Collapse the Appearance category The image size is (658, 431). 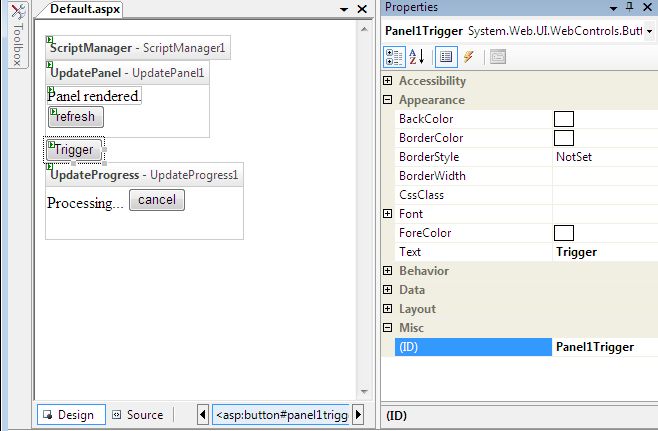tap(388, 100)
